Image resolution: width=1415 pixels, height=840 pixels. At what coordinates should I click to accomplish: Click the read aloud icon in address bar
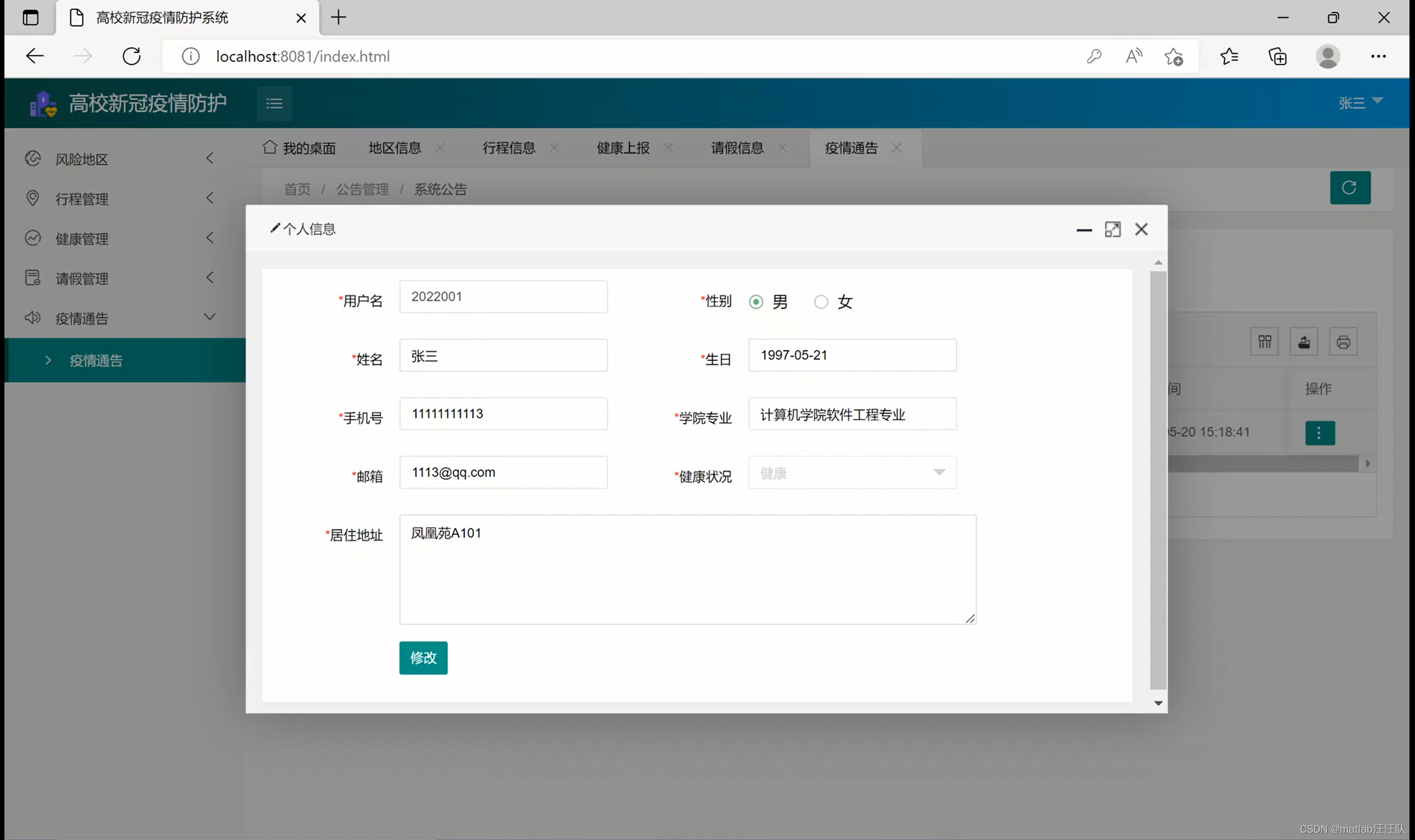click(1134, 56)
